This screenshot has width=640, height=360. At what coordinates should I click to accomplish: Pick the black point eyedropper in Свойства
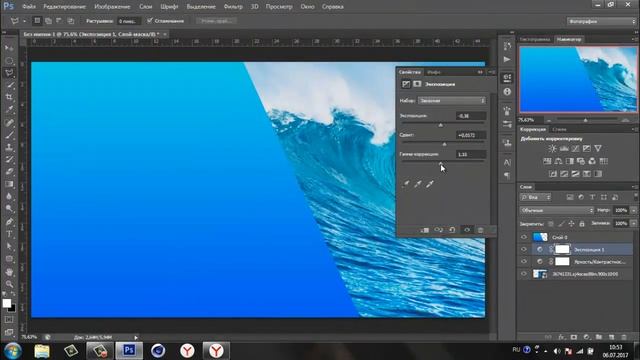point(406,184)
